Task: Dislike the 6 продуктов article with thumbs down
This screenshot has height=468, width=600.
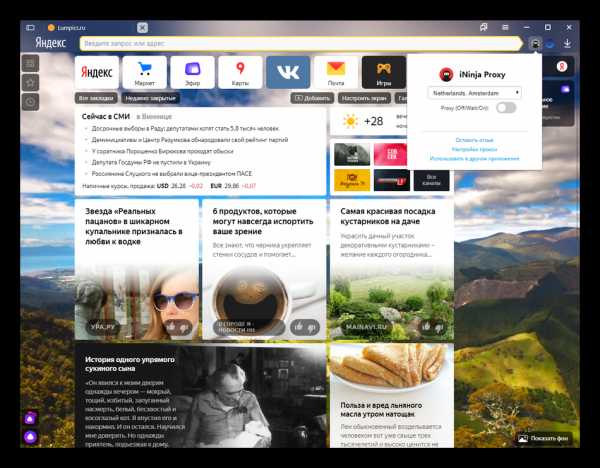Action: (x=312, y=327)
